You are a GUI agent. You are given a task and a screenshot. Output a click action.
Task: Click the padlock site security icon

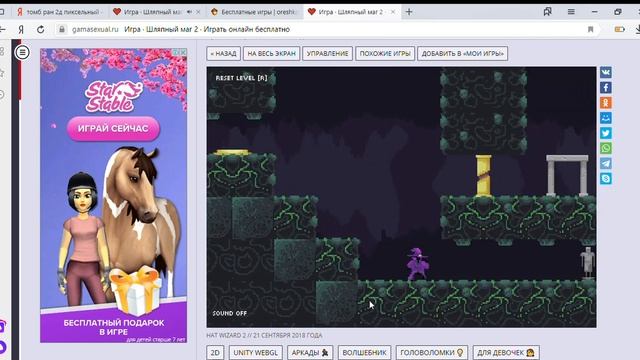62,29
